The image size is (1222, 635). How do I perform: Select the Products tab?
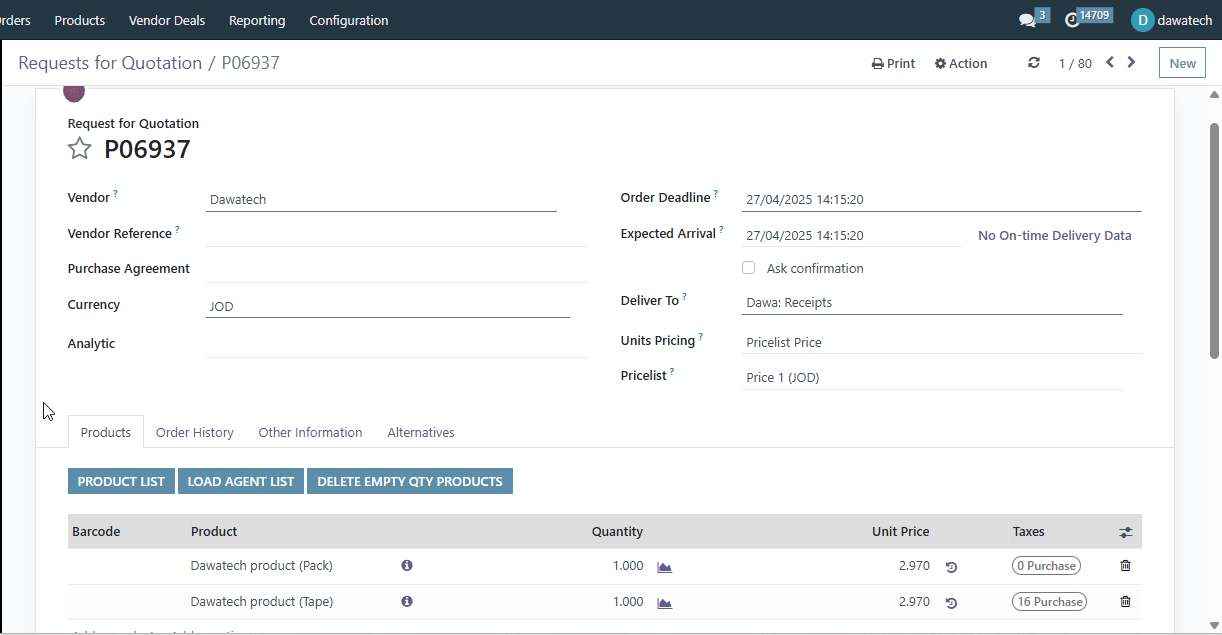[106, 432]
